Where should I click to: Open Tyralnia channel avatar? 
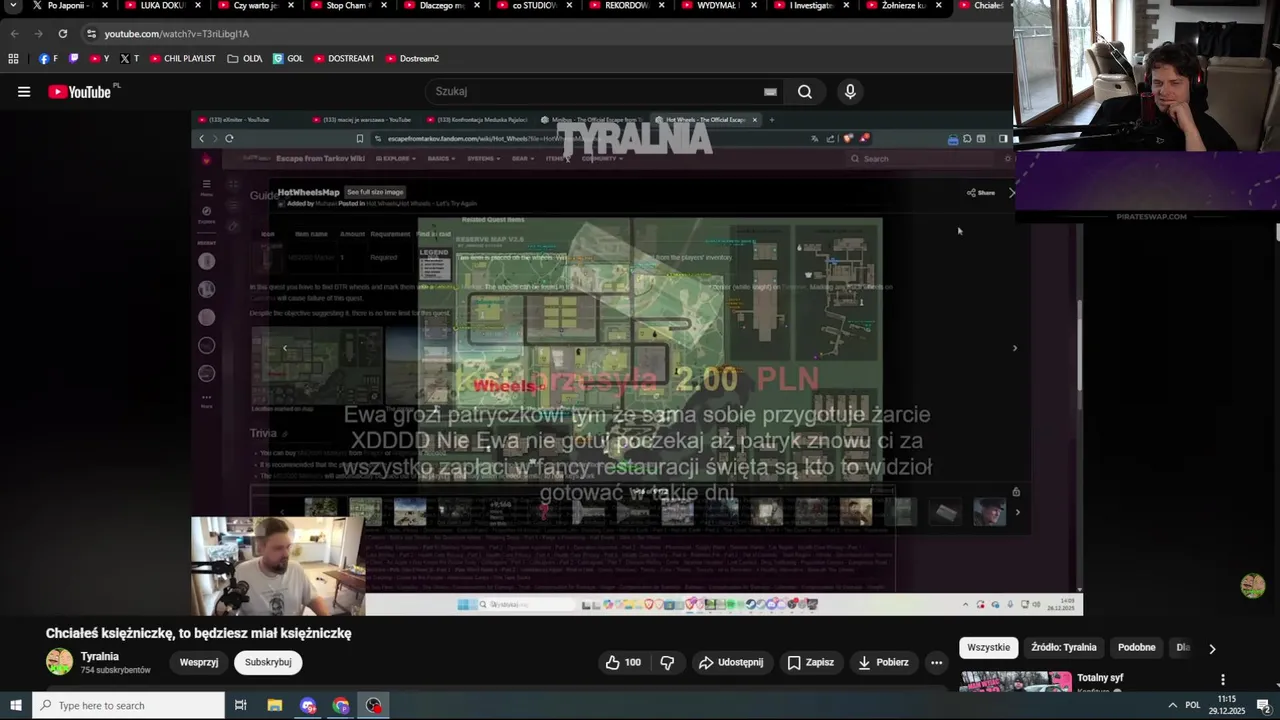coord(60,662)
